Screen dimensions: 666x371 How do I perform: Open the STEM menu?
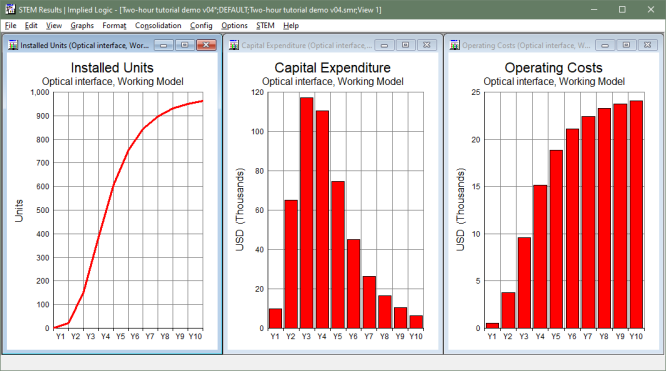(265, 25)
